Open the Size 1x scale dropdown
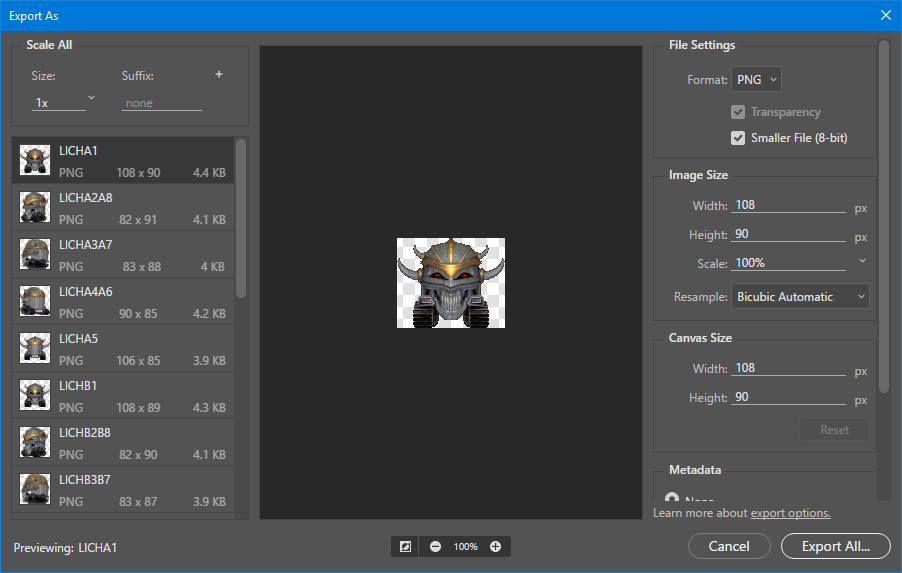The width and height of the screenshot is (902, 573). (63, 102)
